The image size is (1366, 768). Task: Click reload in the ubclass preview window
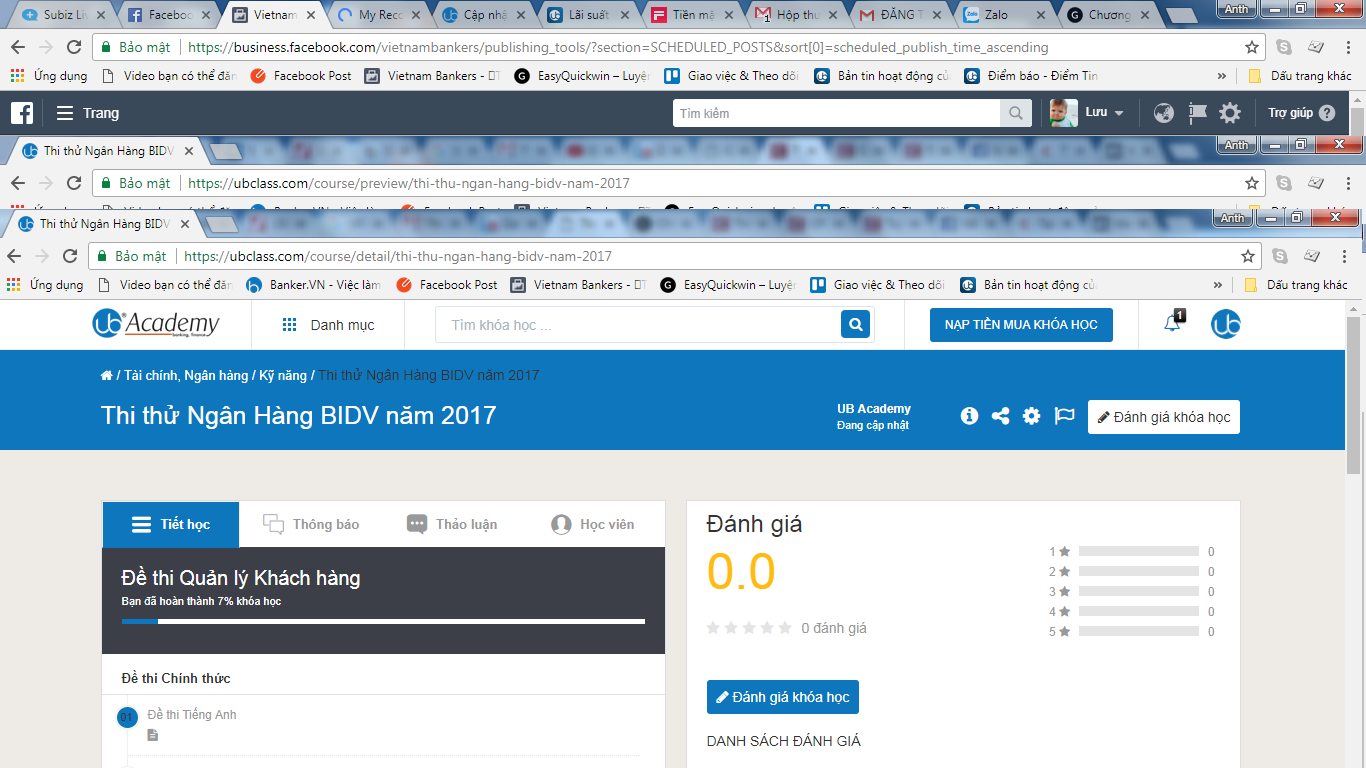point(74,183)
